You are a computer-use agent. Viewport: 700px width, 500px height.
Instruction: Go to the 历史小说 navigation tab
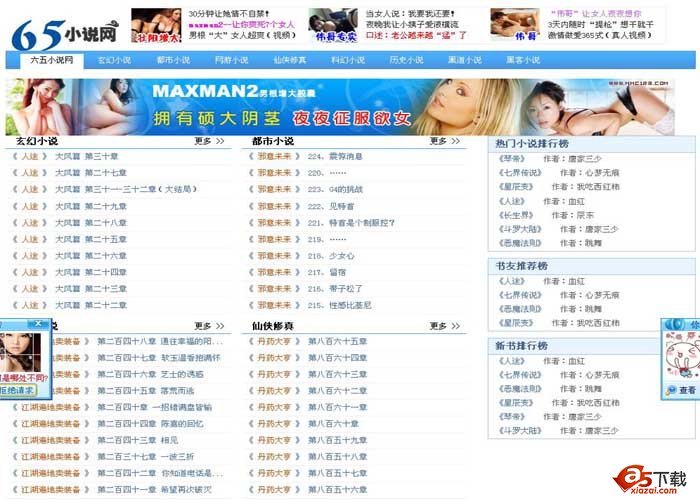pyautogui.click(x=406, y=60)
